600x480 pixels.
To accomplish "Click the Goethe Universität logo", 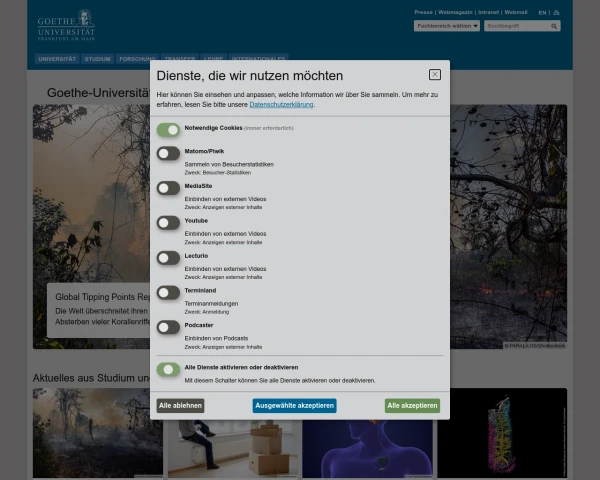I will pos(66,25).
